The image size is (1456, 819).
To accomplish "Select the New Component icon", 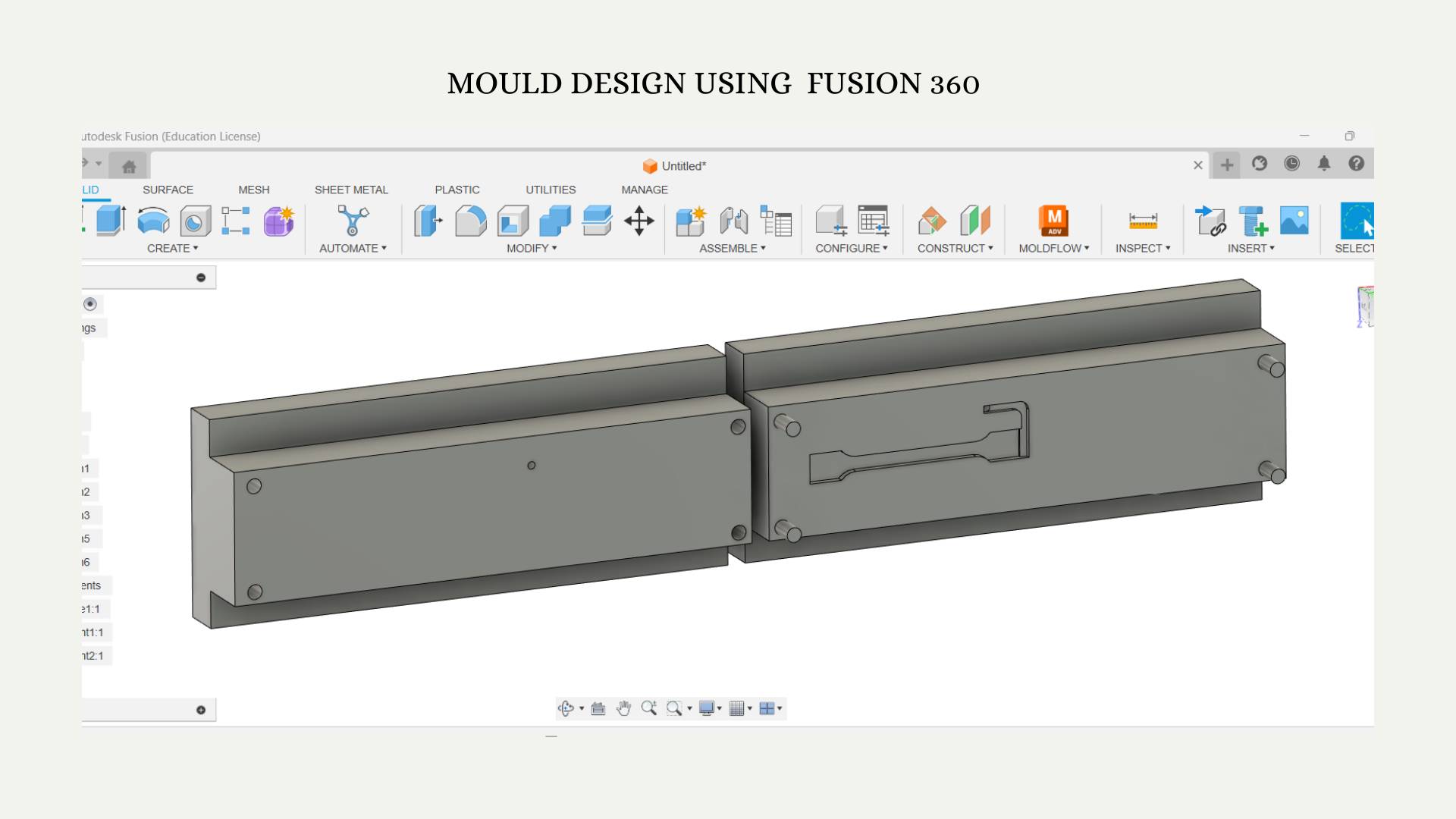I will click(691, 221).
